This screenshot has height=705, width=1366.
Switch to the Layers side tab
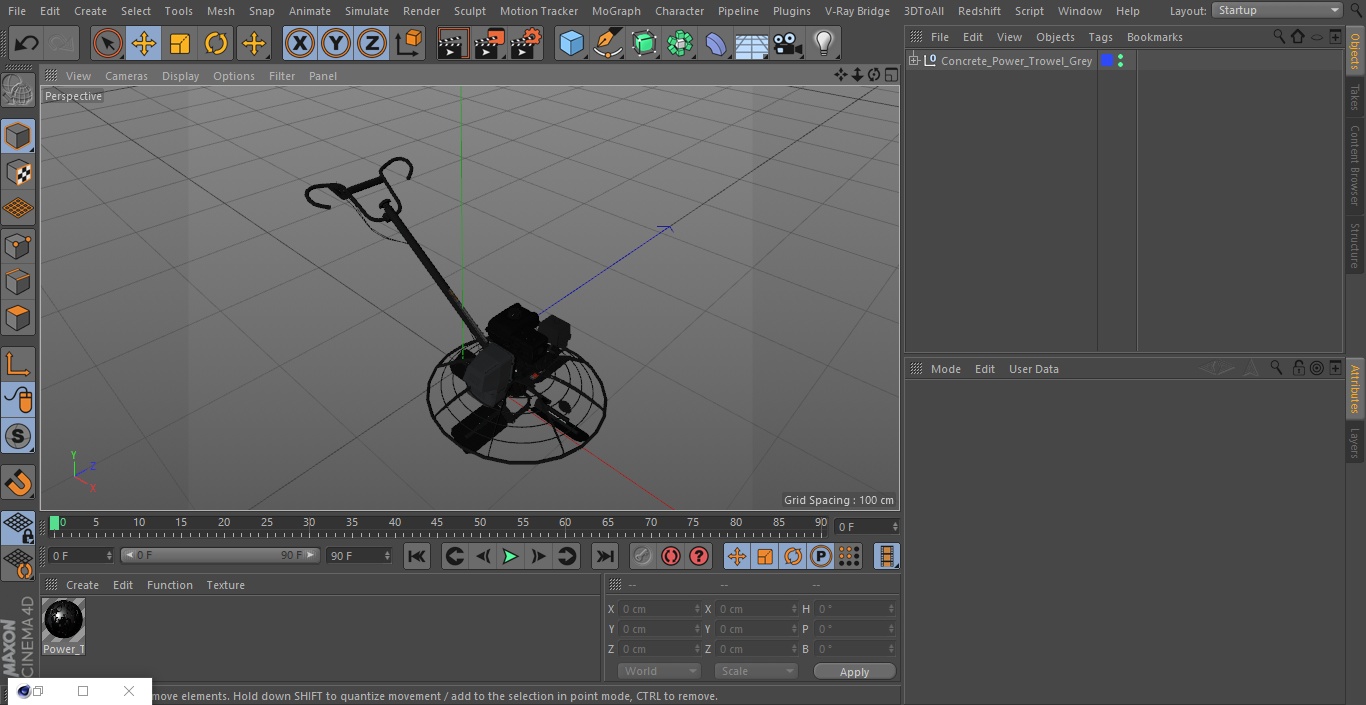click(1355, 443)
